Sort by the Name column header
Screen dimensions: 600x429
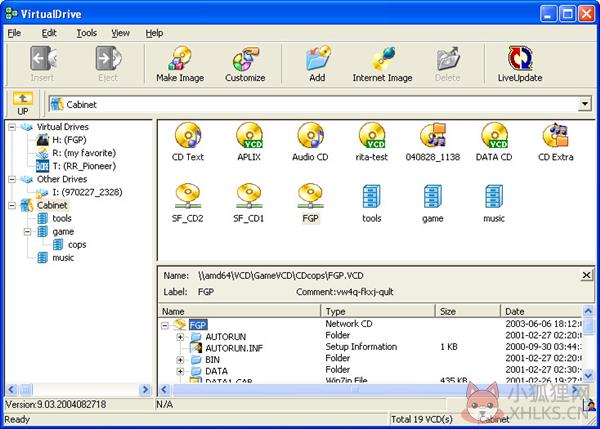[239, 311]
